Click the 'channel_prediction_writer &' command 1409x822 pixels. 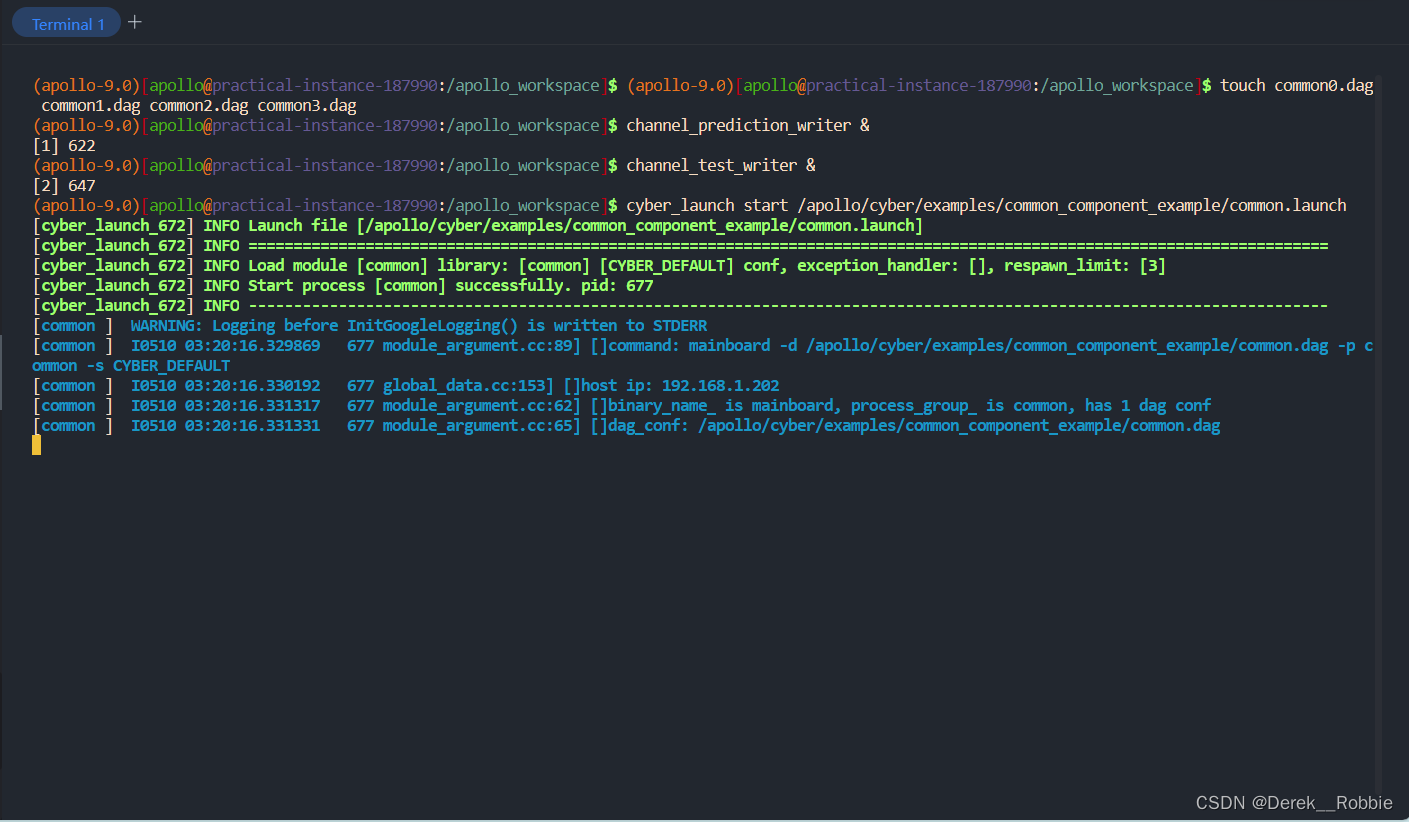click(x=748, y=126)
